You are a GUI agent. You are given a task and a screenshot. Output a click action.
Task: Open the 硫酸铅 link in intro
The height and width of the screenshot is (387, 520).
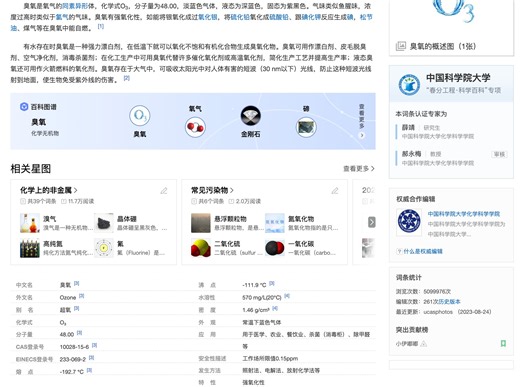[279, 17]
